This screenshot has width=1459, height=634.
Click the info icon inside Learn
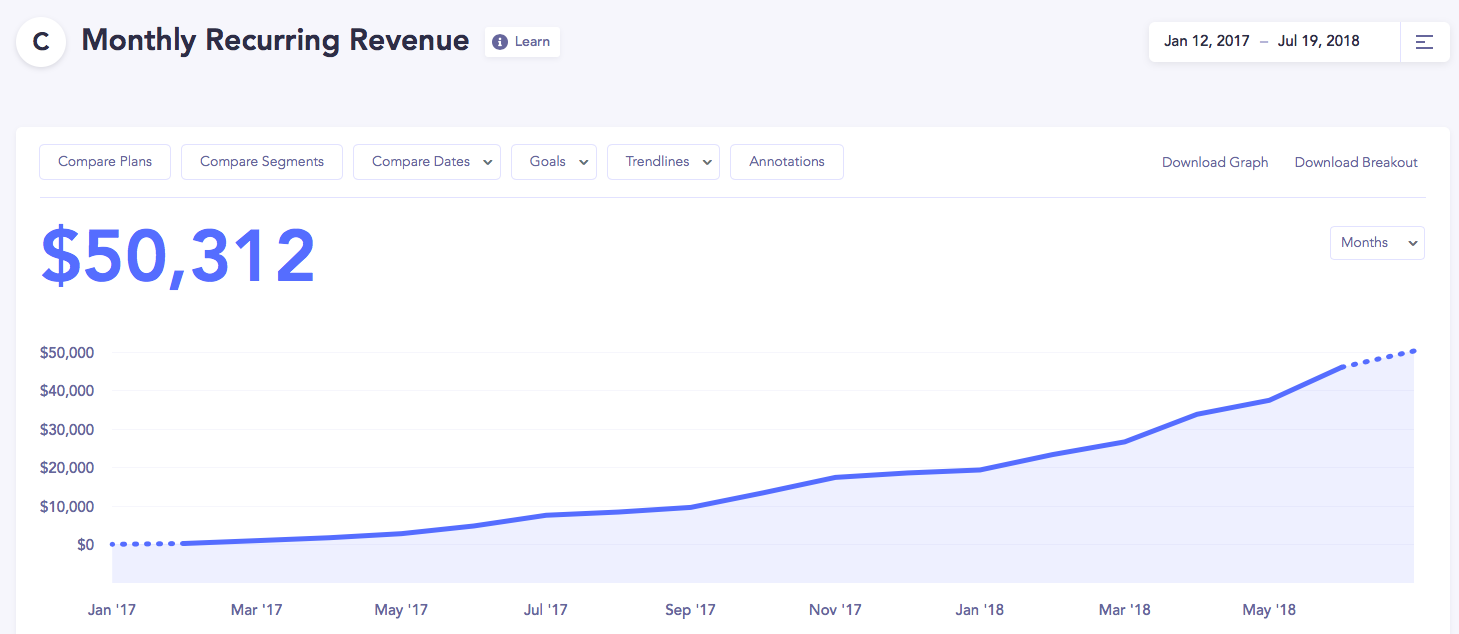(x=500, y=42)
